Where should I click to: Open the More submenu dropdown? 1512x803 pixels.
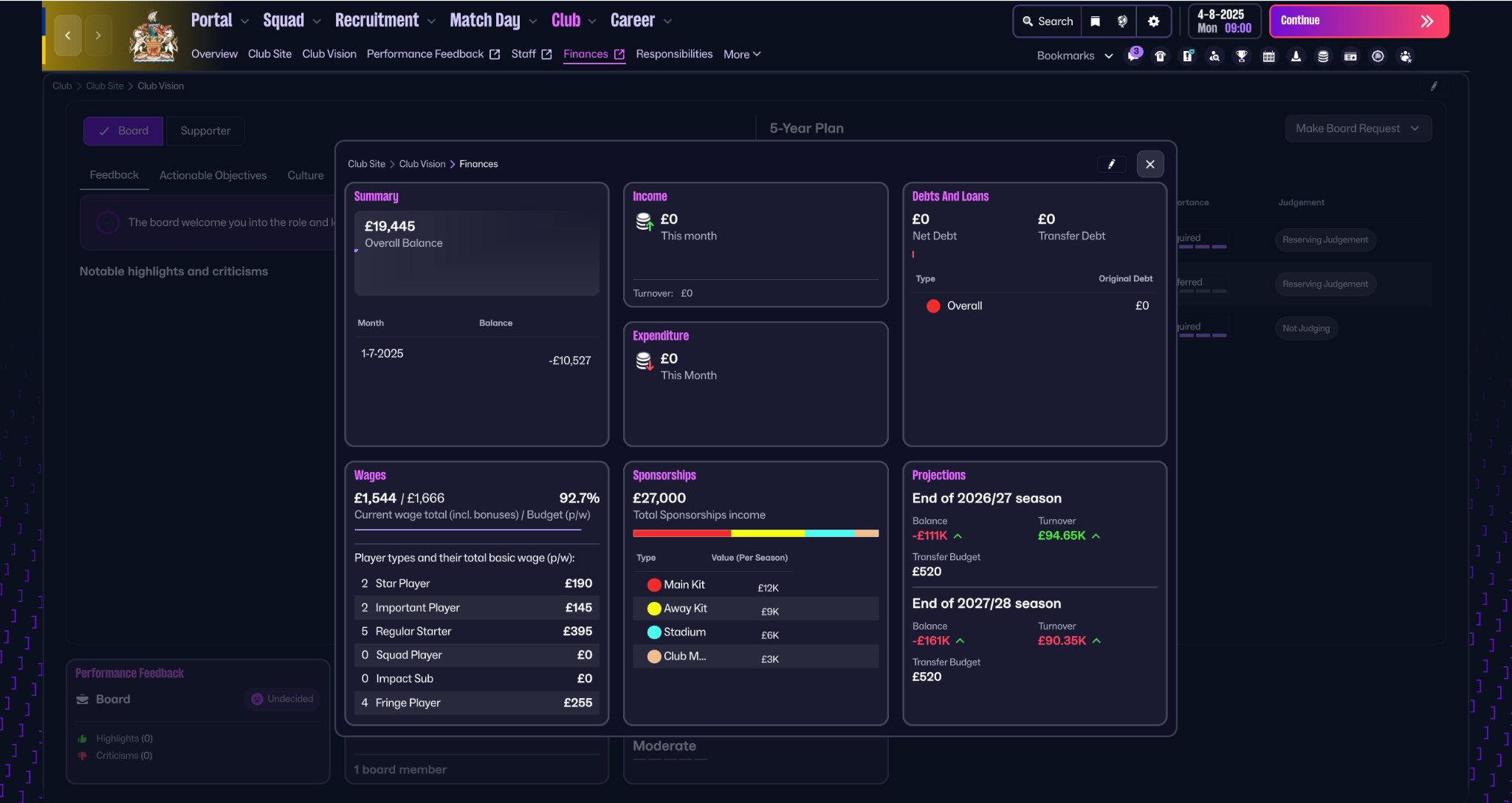pos(742,54)
